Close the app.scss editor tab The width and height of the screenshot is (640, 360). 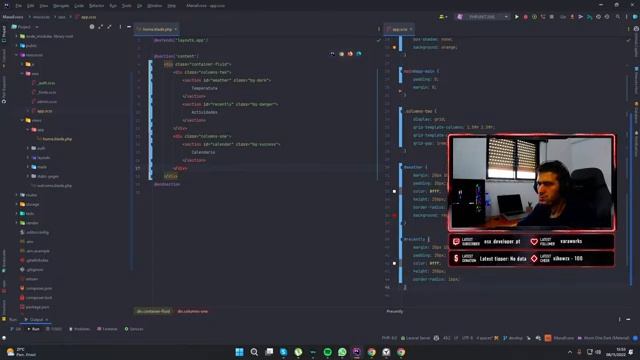pyautogui.click(x=411, y=29)
